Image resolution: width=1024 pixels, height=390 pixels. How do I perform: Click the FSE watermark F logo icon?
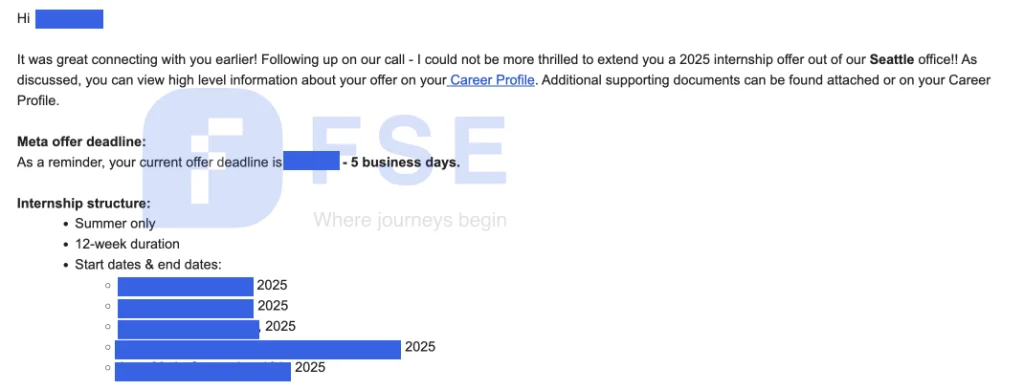pyautogui.click(x=214, y=157)
